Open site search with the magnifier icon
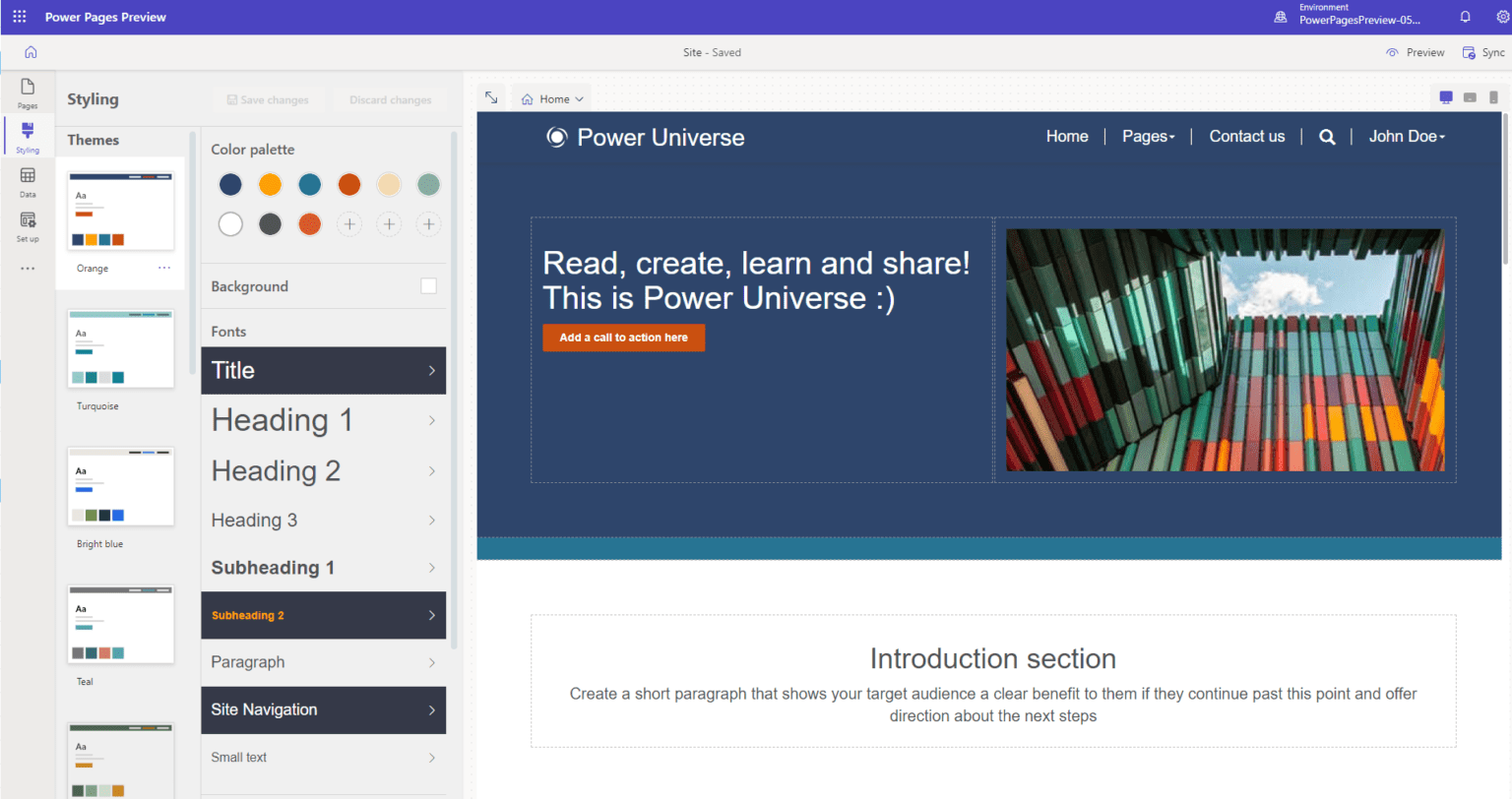This screenshot has width=1512, height=799. click(x=1326, y=137)
